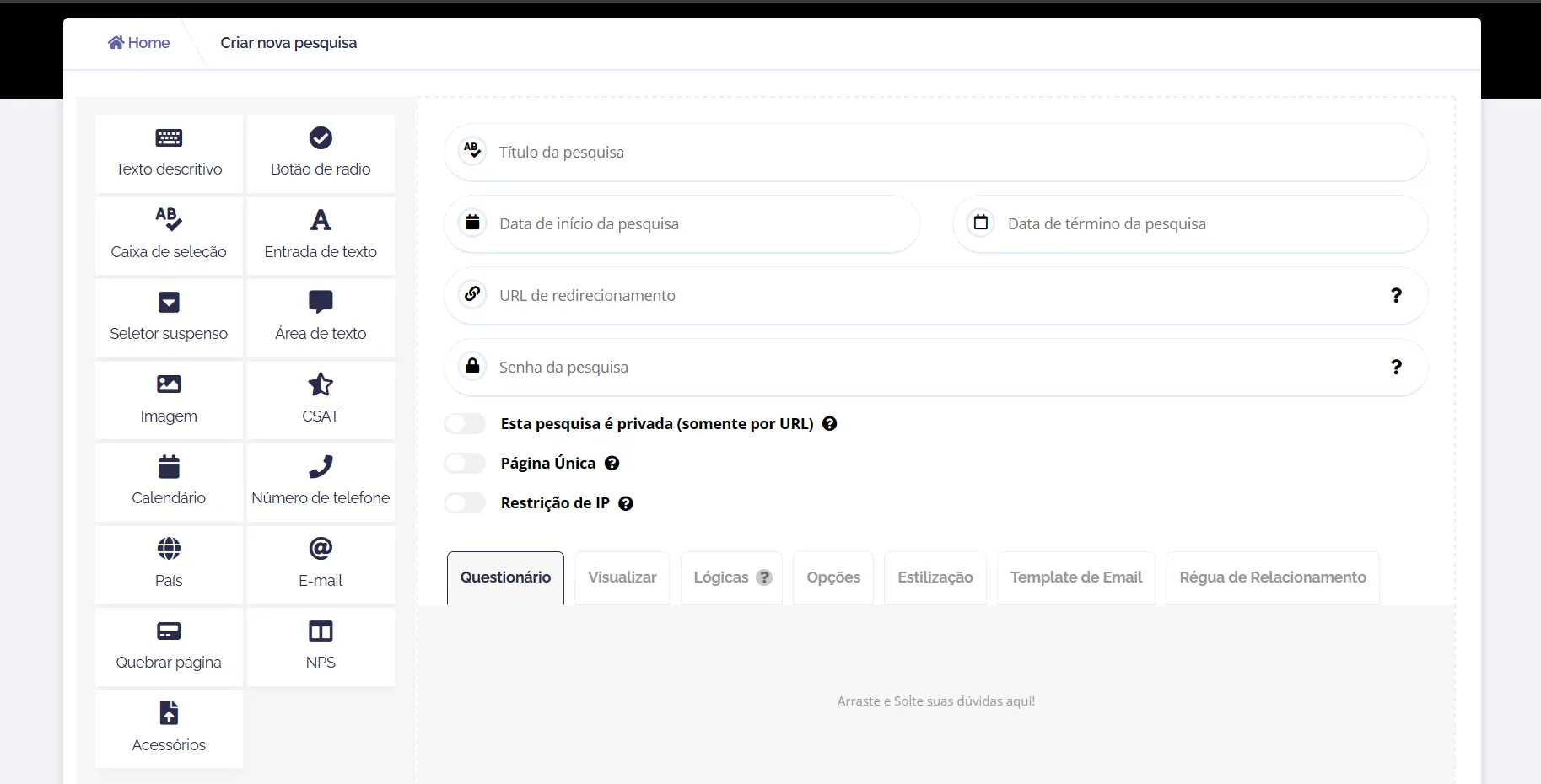The width and height of the screenshot is (1541, 784).
Task: Pick the Número de telefone phone icon
Action: click(321, 466)
